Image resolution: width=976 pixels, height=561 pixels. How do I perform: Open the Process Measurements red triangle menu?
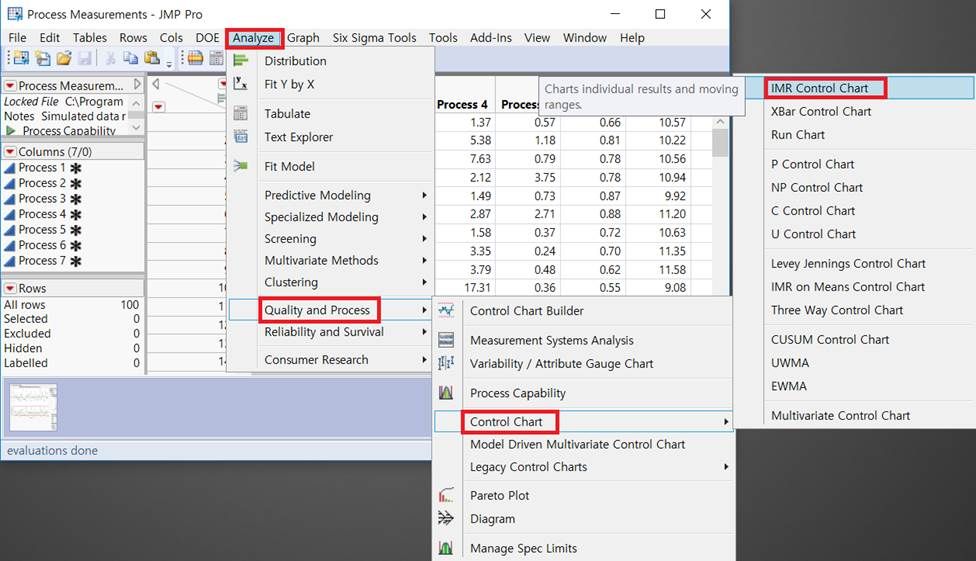coord(10,85)
